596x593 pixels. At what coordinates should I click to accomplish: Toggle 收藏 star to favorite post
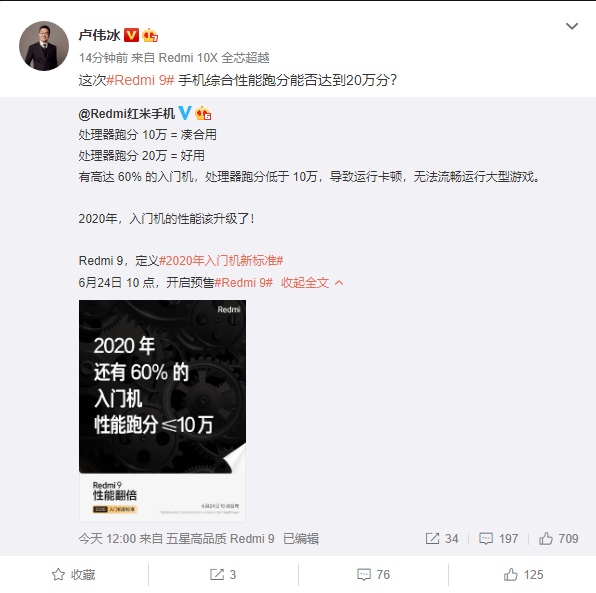coord(73,574)
